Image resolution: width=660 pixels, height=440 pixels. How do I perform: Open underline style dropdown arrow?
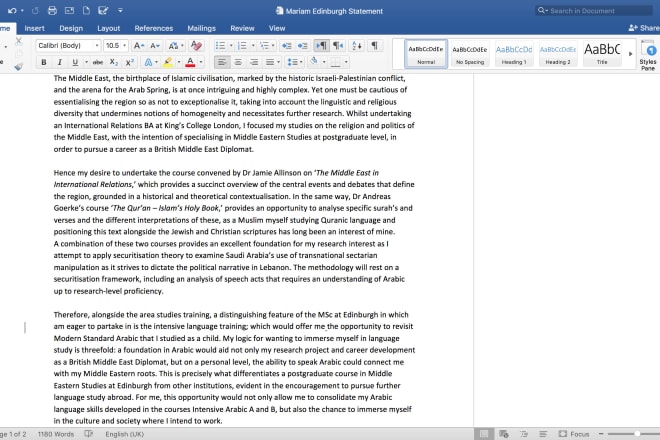(x=86, y=62)
